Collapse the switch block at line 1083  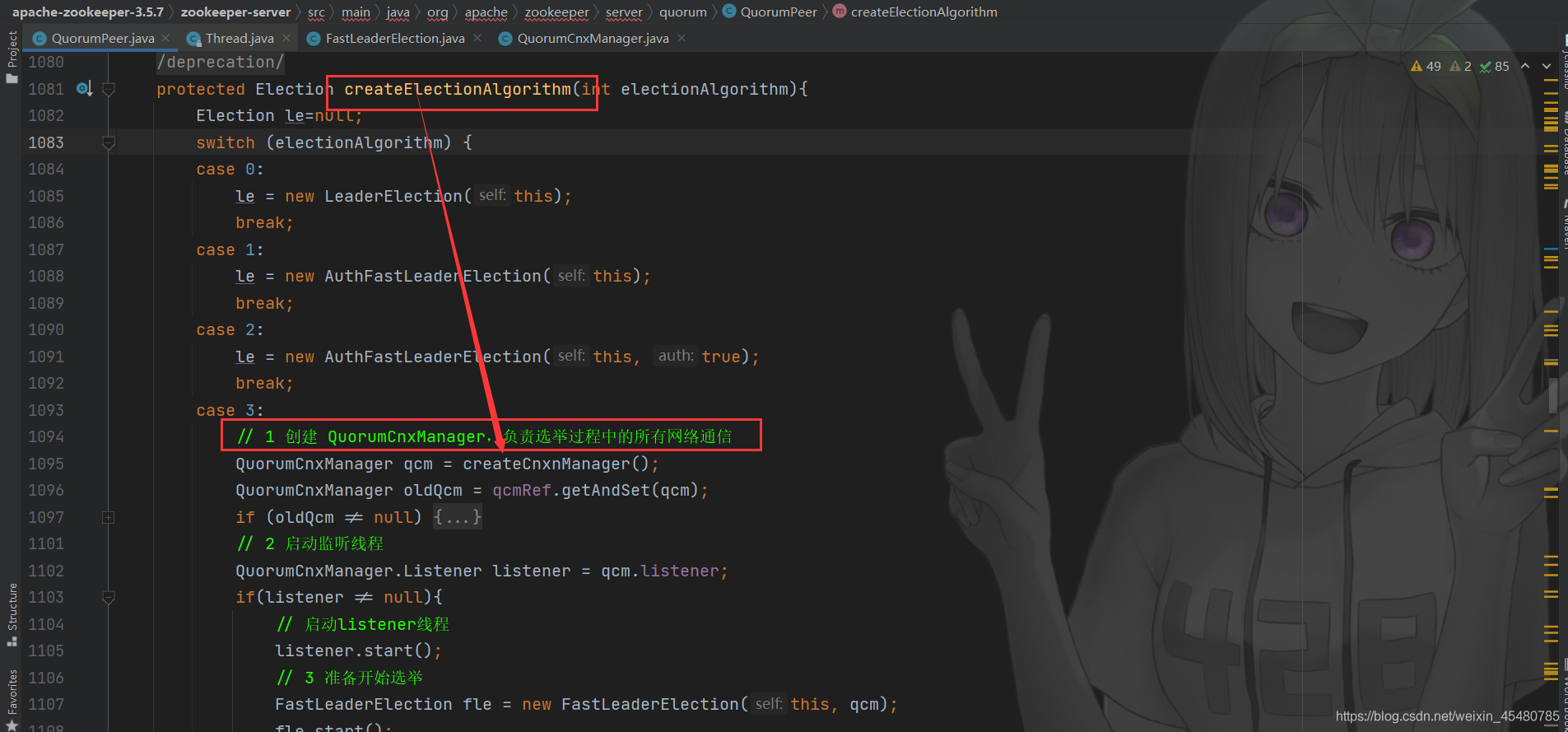[x=108, y=142]
